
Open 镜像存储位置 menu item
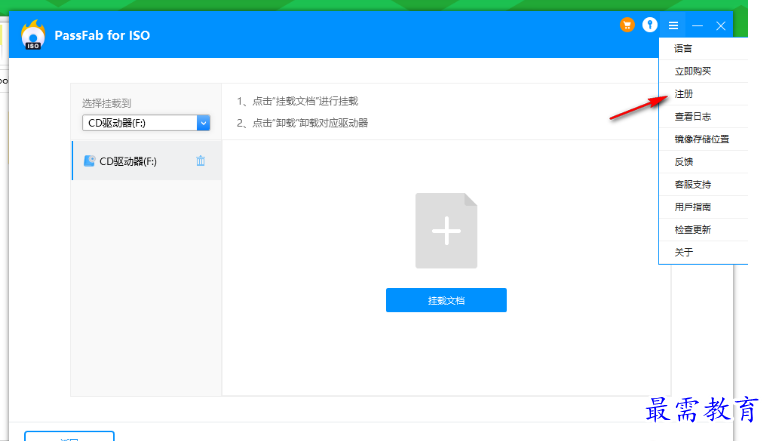point(703,139)
